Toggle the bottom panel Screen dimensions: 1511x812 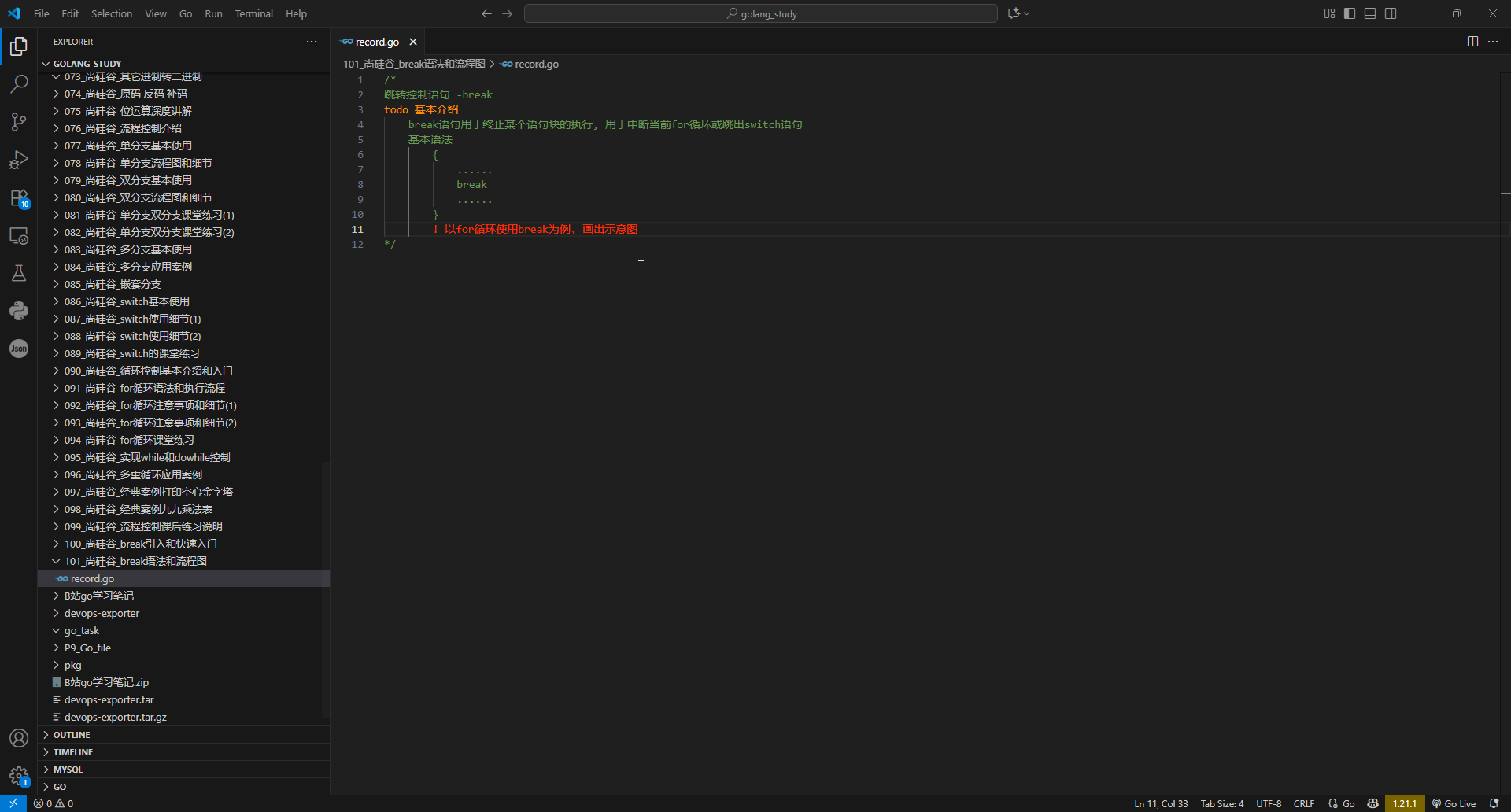click(x=1370, y=13)
